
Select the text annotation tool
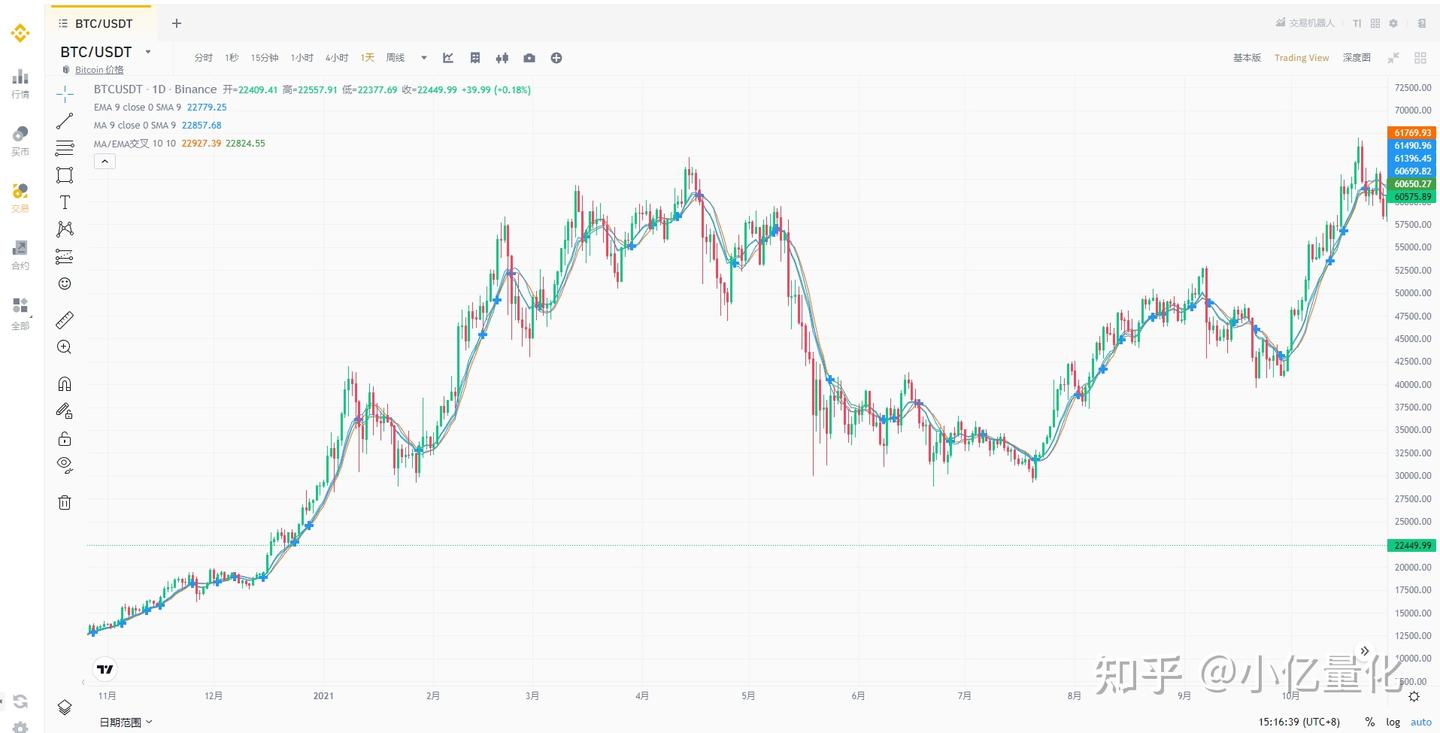tap(64, 201)
